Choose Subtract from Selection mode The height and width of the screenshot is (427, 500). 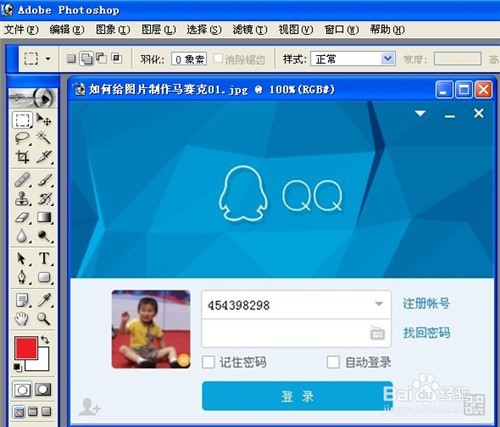point(101,58)
